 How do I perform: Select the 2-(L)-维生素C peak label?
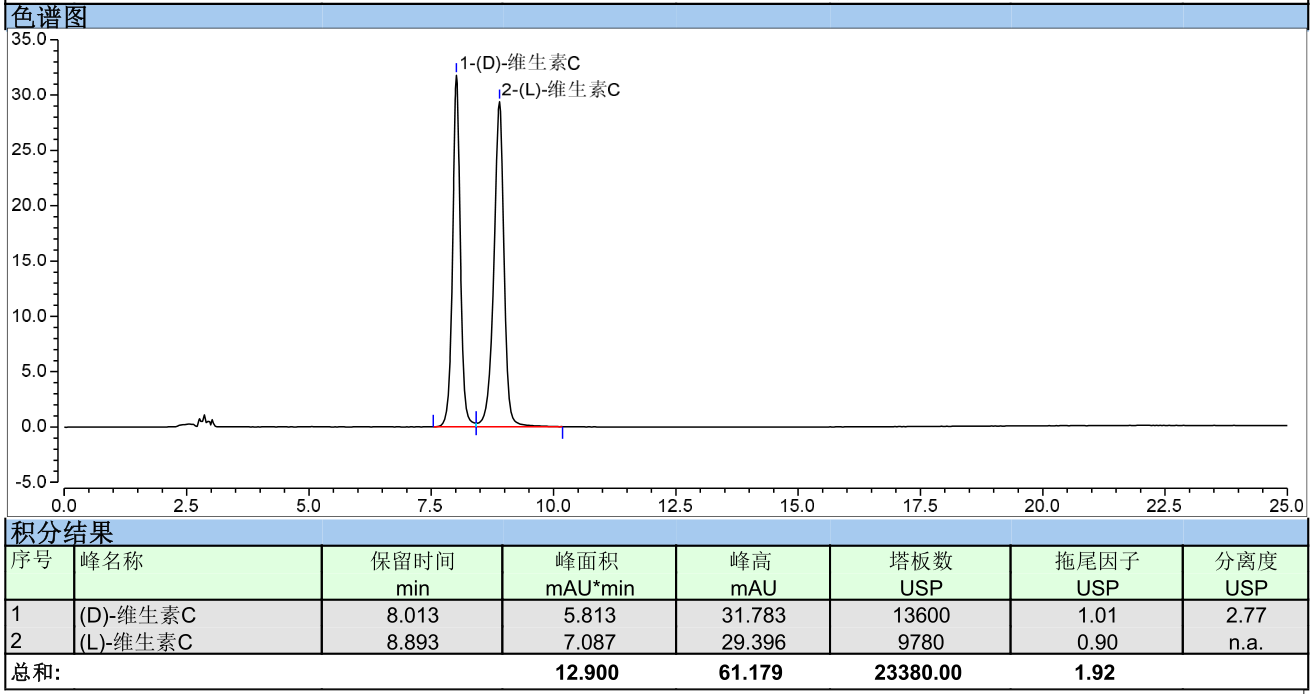[x=560, y=90]
